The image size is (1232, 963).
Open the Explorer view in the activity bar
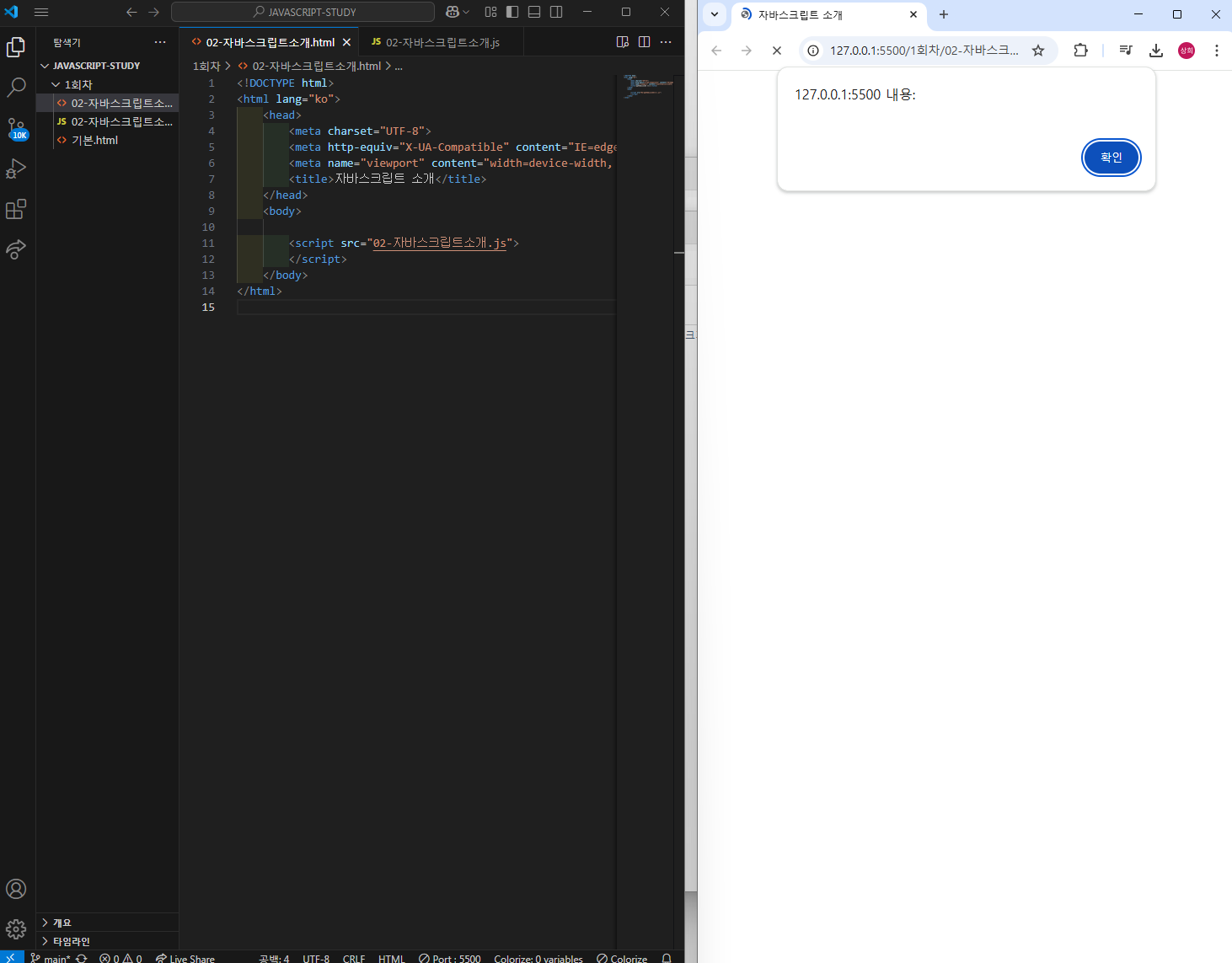(x=16, y=47)
